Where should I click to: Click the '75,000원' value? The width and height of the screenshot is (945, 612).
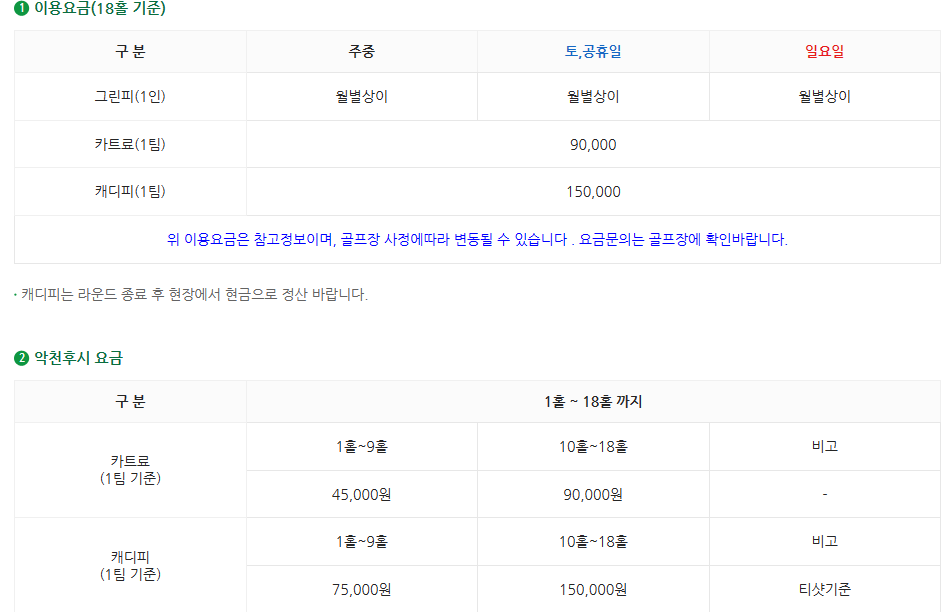[362, 590]
